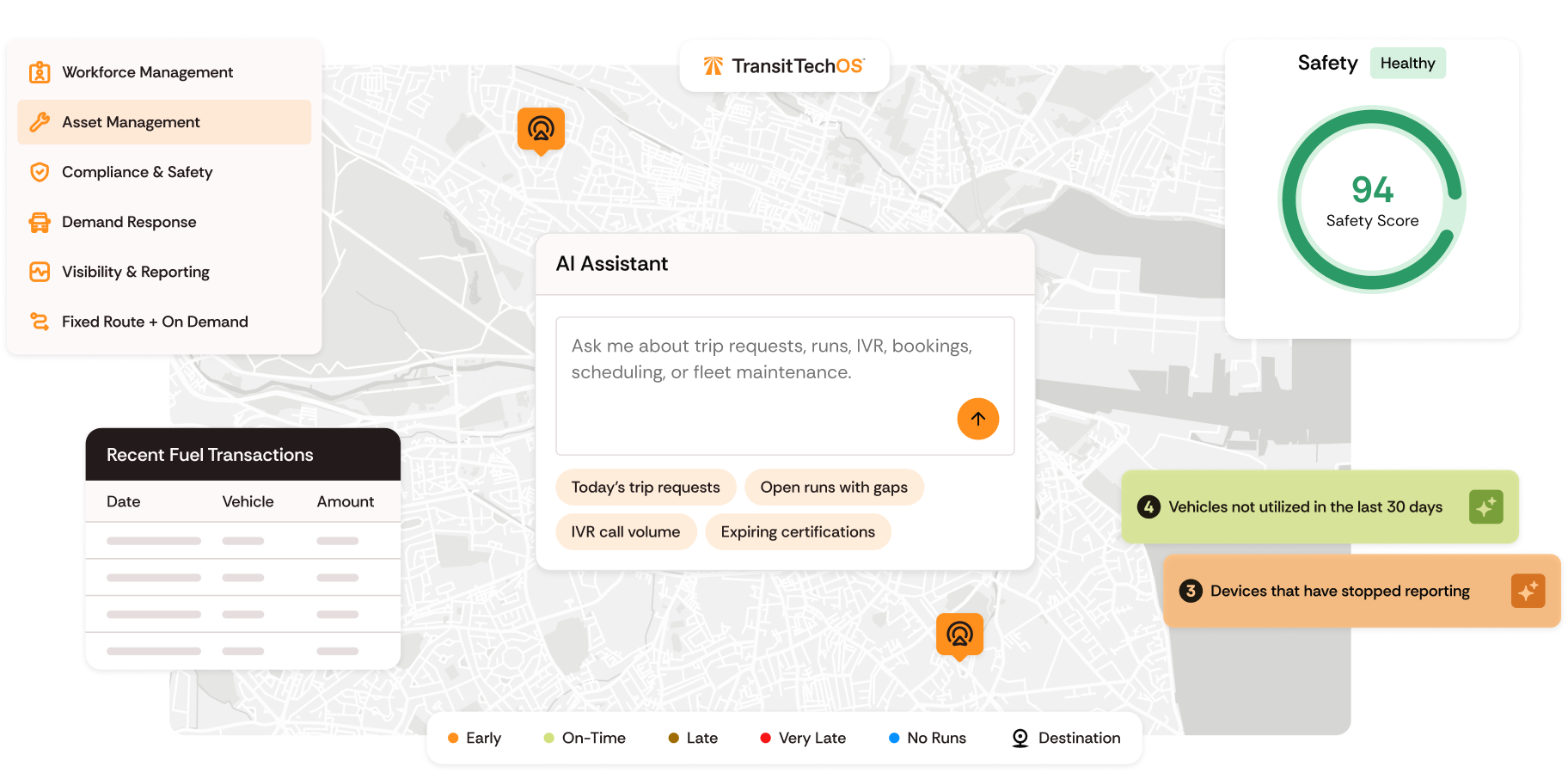The image size is (1568, 773).
Task: Select the upper map location pin
Action: click(x=541, y=130)
